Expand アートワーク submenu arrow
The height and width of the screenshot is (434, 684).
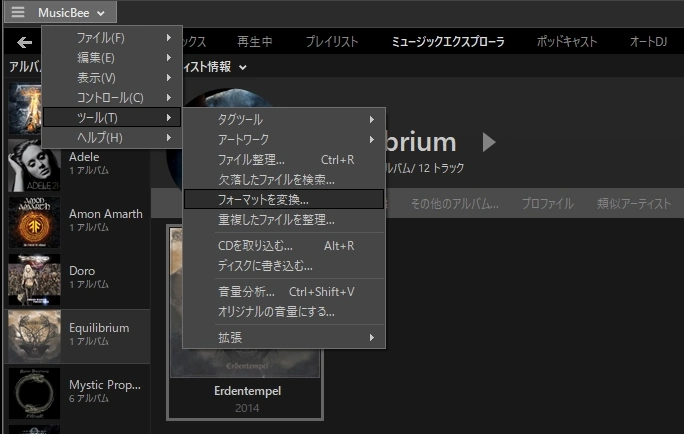click(x=372, y=140)
